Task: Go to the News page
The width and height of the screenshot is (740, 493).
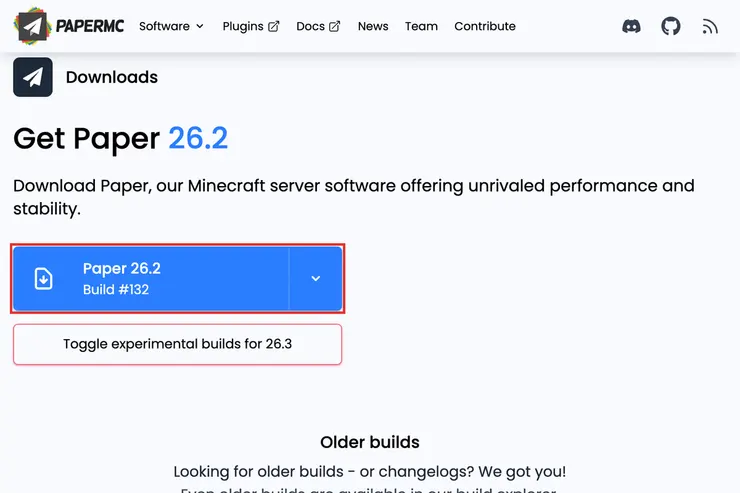Action: tap(373, 26)
